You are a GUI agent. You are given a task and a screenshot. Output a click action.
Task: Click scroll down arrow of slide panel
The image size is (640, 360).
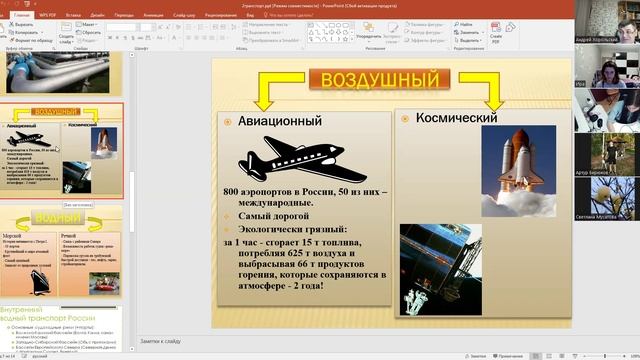pos(132,349)
